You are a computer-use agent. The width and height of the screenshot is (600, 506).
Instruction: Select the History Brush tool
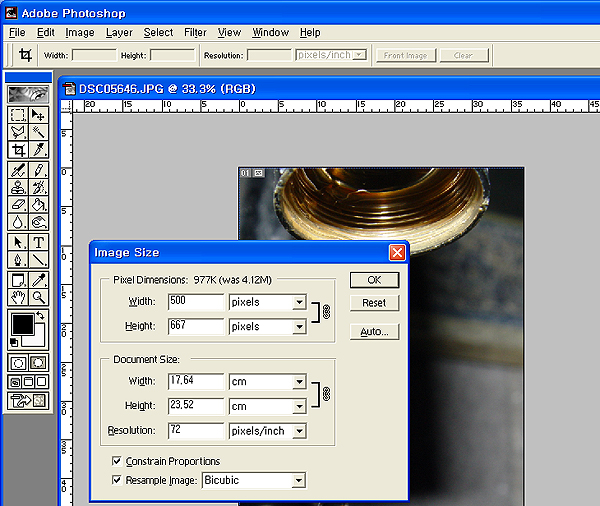tap(38, 187)
